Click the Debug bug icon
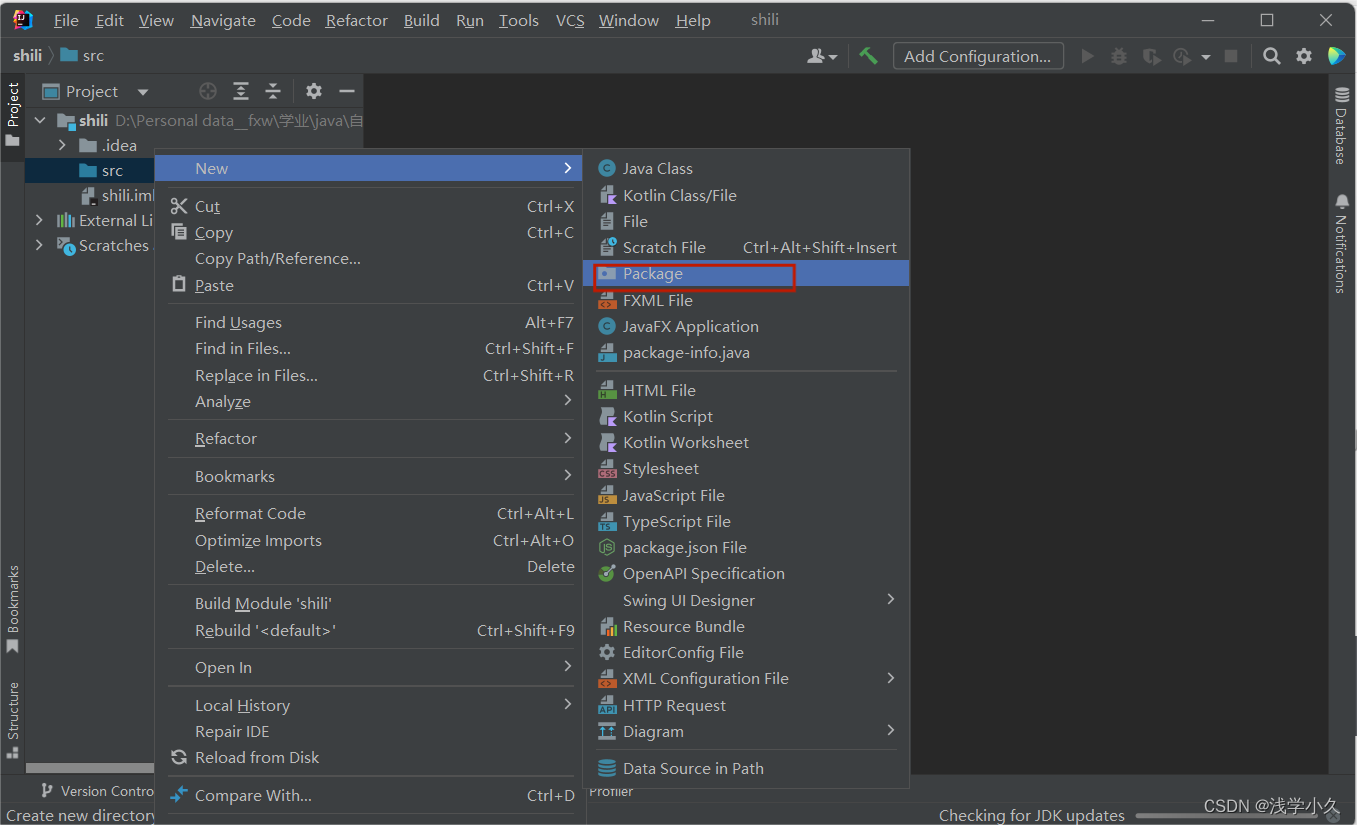The image size is (1357, 825). [x=1119, y=56]
